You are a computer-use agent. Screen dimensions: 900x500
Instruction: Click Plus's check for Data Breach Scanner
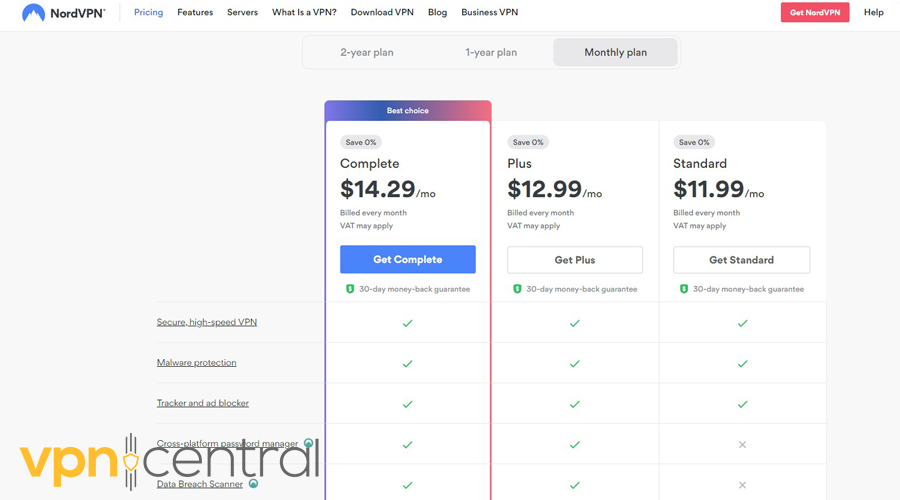[x=575, y=485]
